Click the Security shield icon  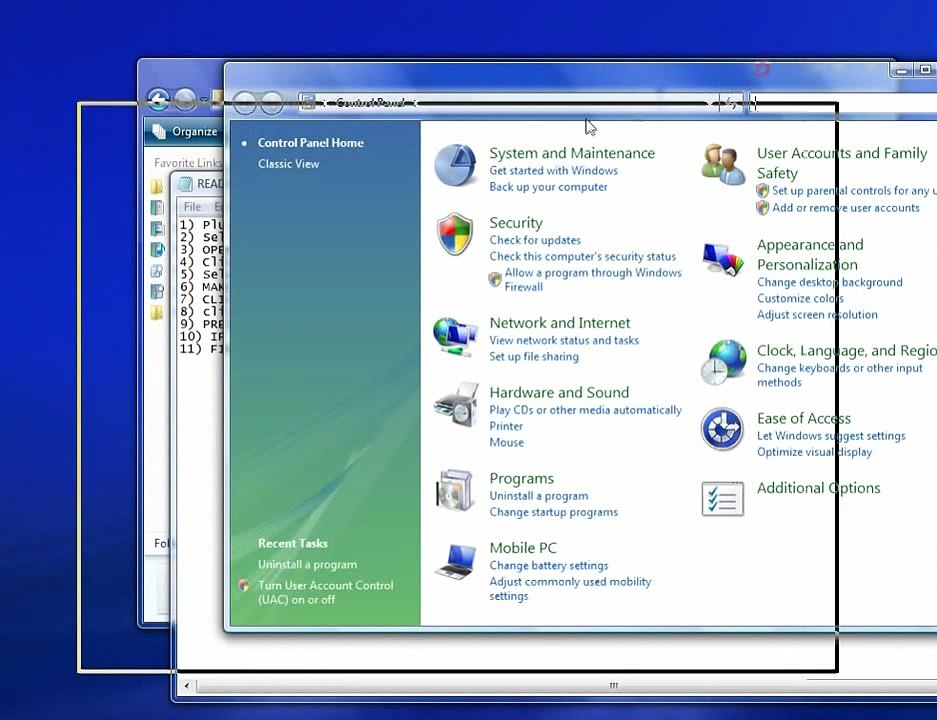(x=455, y=234)
